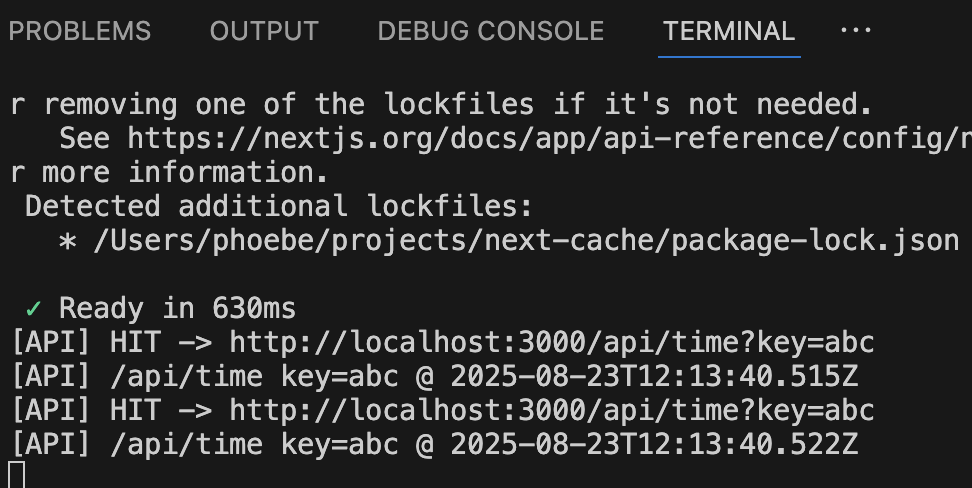
Task: Switch to the OUTPUT tab
Action: pyautogui.click(x=264, y=31)
